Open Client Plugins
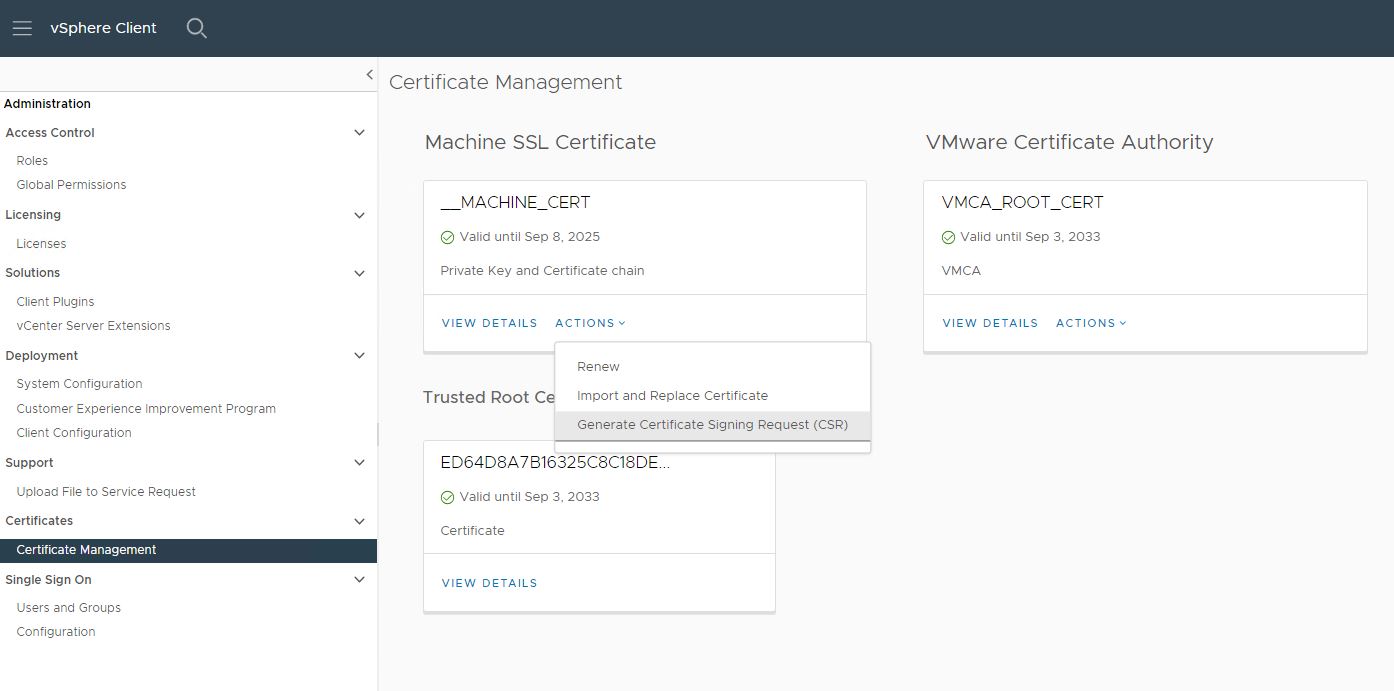The height and width of the screenshot is (691, 1394). click(x=55, y=301)
